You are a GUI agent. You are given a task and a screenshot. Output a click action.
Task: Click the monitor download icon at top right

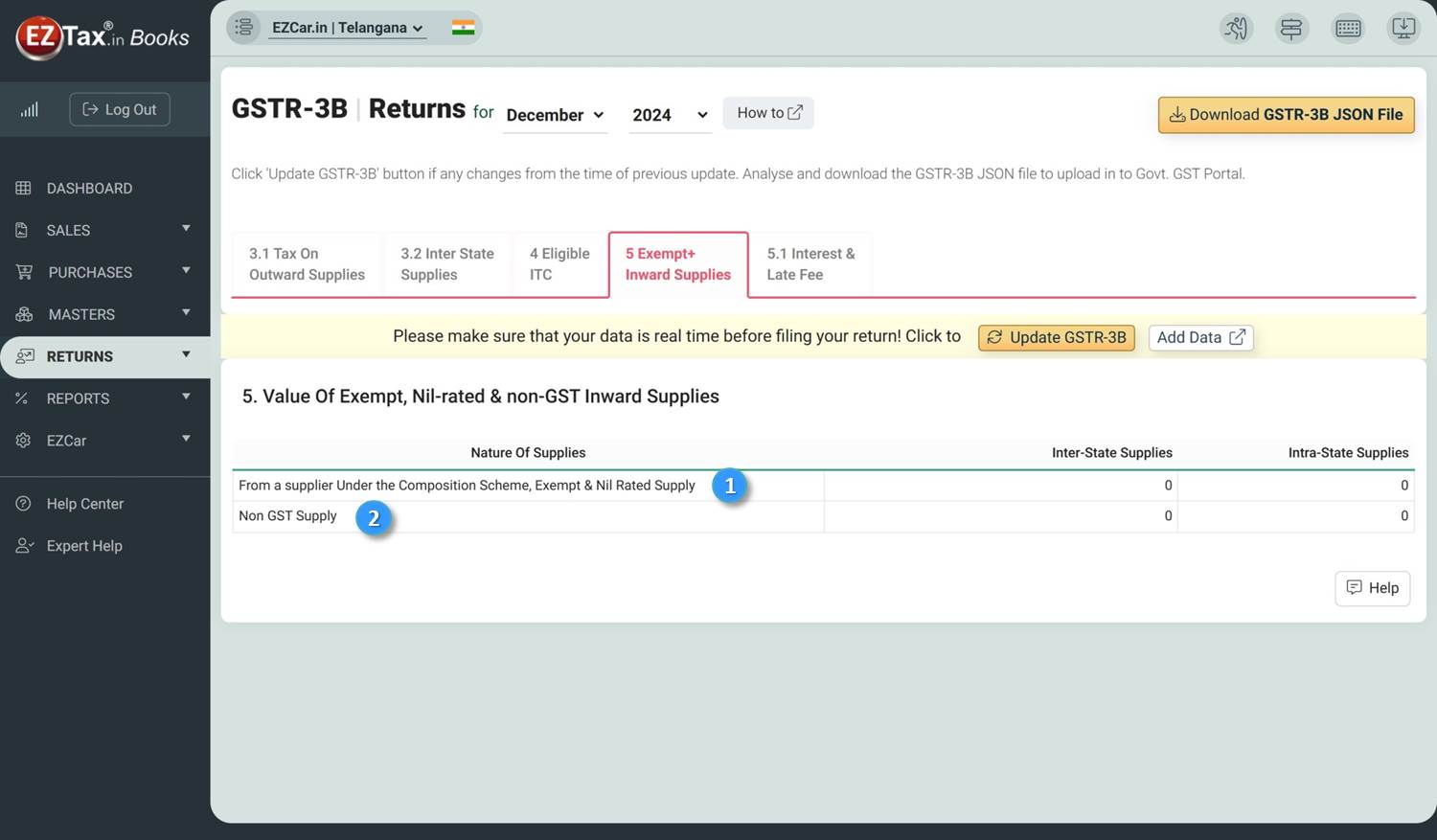[1403, 28]
